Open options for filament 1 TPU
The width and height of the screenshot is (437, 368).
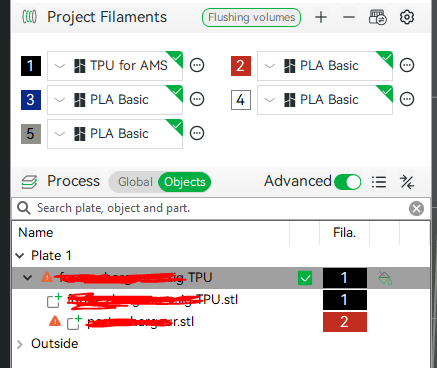(x=197, y=65)
